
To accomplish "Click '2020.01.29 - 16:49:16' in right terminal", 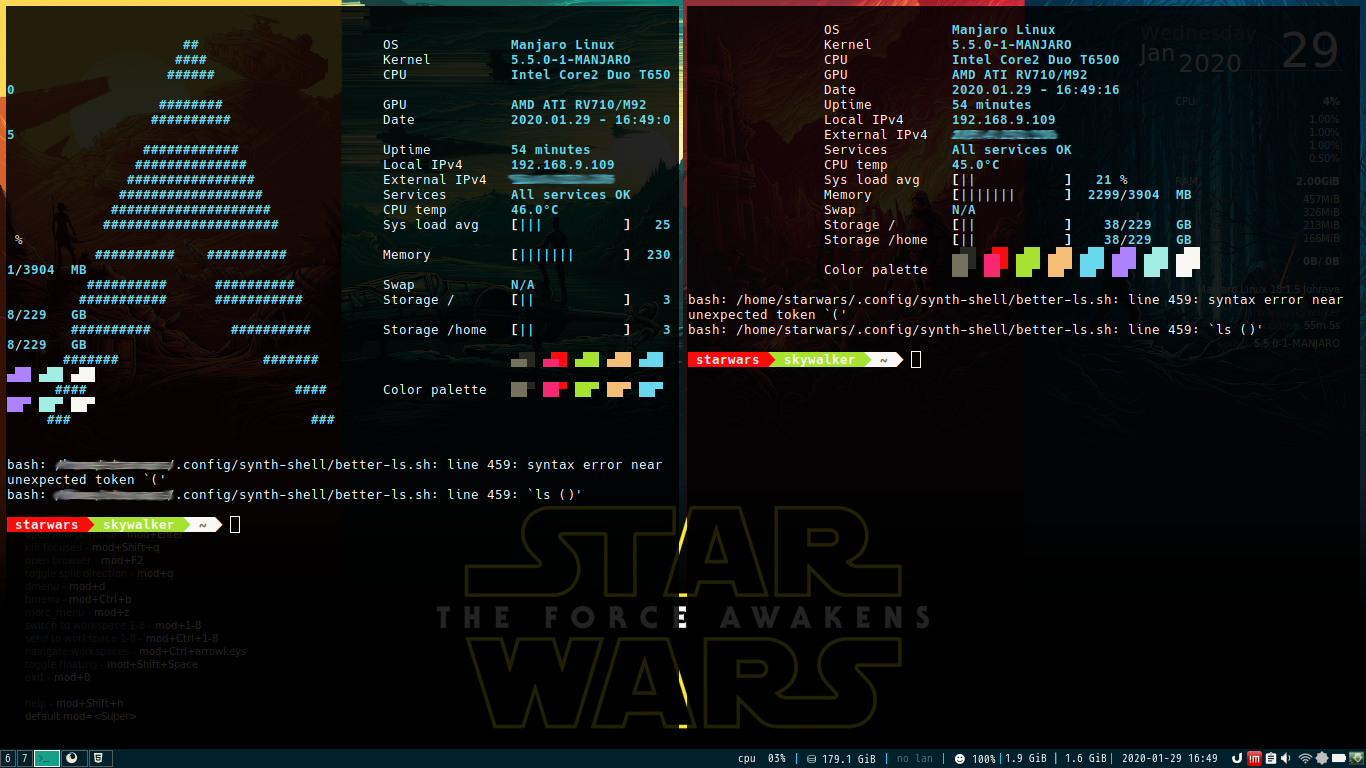I will click(x=1036, y=90).
